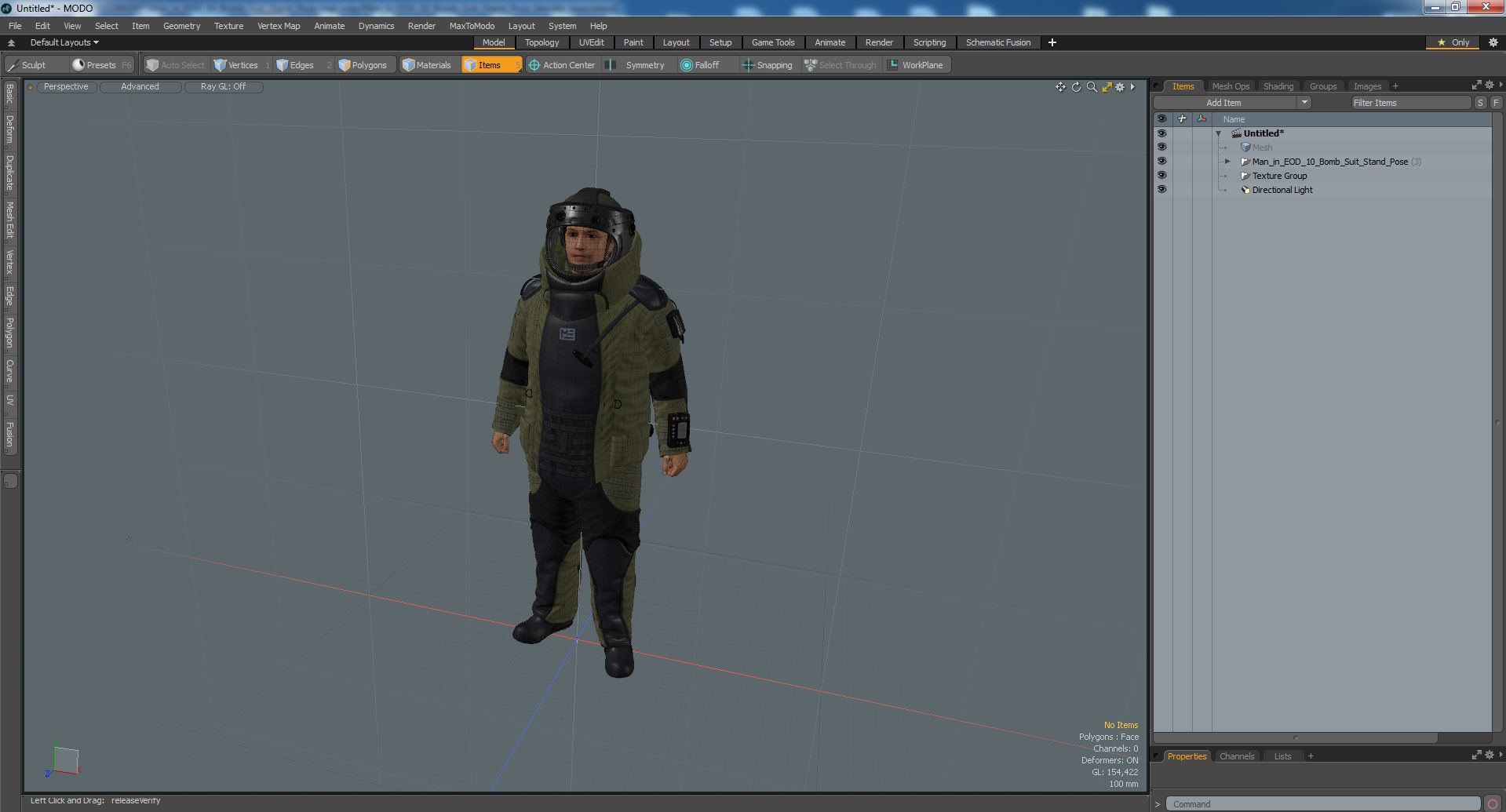Open the Falloff options
Screen dimensions: 1506x812
coord(706,65)
